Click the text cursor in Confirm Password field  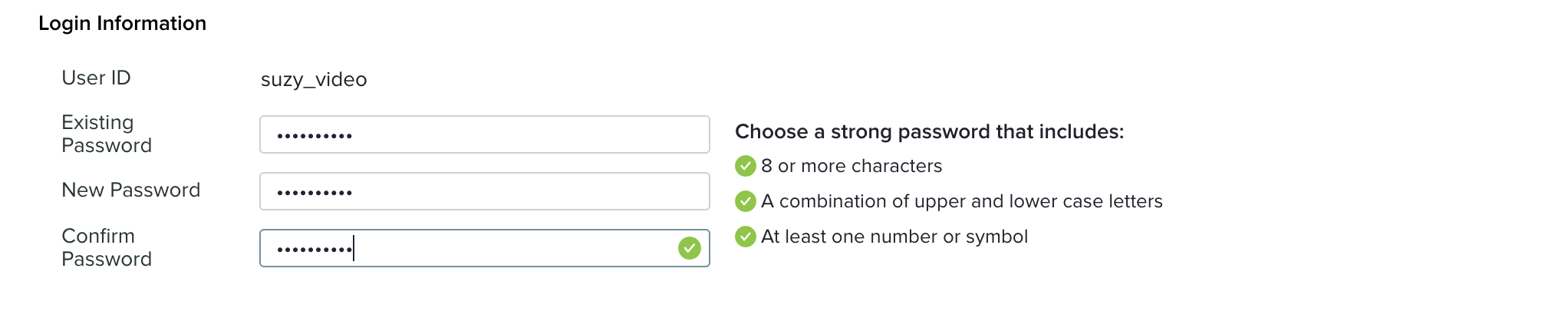[354, 248]
